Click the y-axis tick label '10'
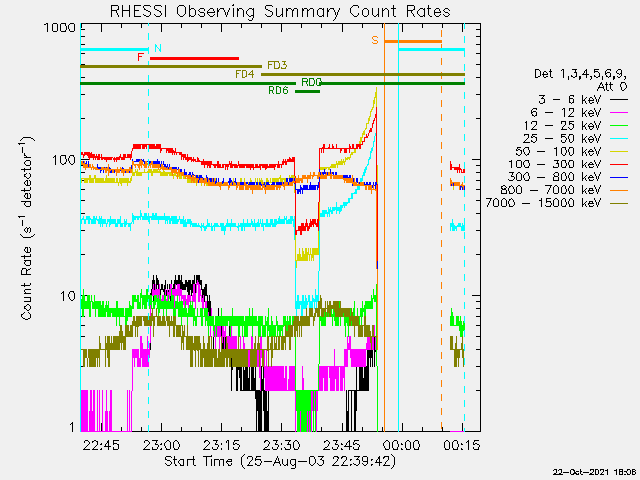This screenshot has width=640, height=480. pos(68,296)
